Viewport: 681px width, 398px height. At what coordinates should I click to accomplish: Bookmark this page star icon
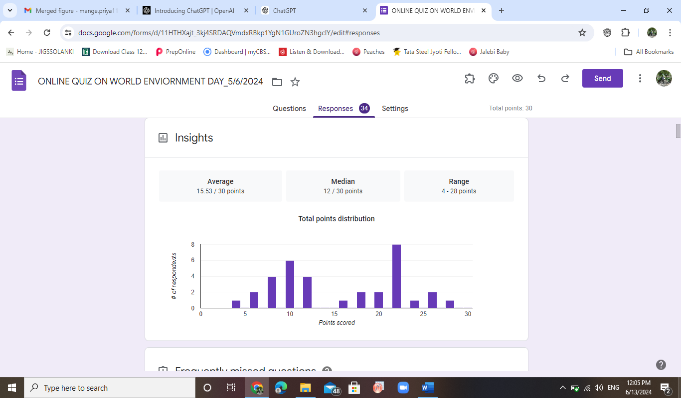(x=582, y=33)
